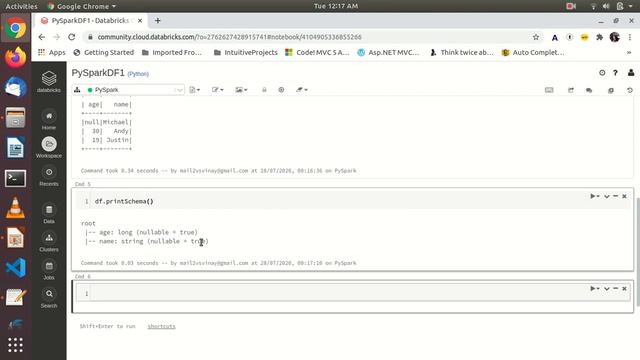Open the Code! MVC 5 A... bookmark
The width and height of the screenshot is (640, 360).
[317, 53]
